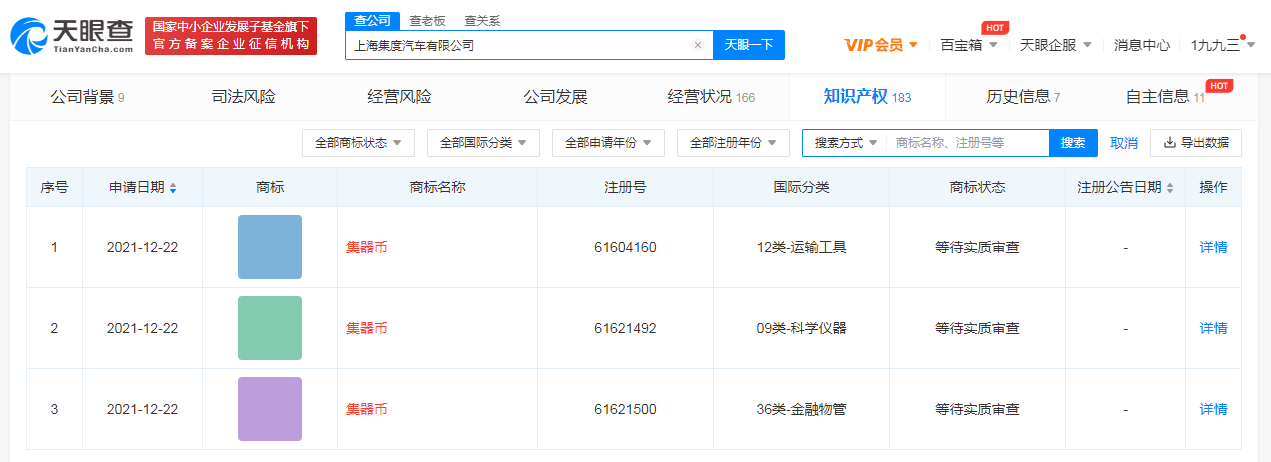Click the 等待实质审查 status in row 1

tap(977, 247)
